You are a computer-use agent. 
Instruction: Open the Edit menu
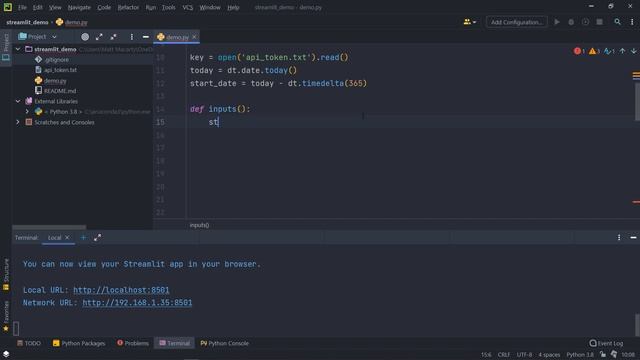(x=38, y=7)
